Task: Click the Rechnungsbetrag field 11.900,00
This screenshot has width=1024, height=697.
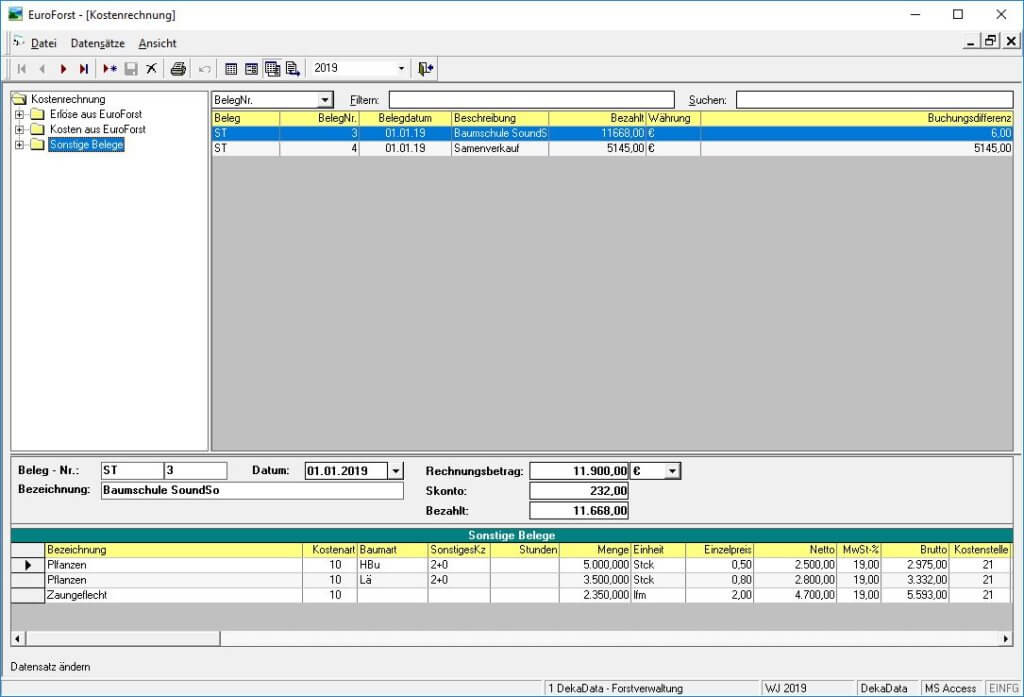Action: 579,471
